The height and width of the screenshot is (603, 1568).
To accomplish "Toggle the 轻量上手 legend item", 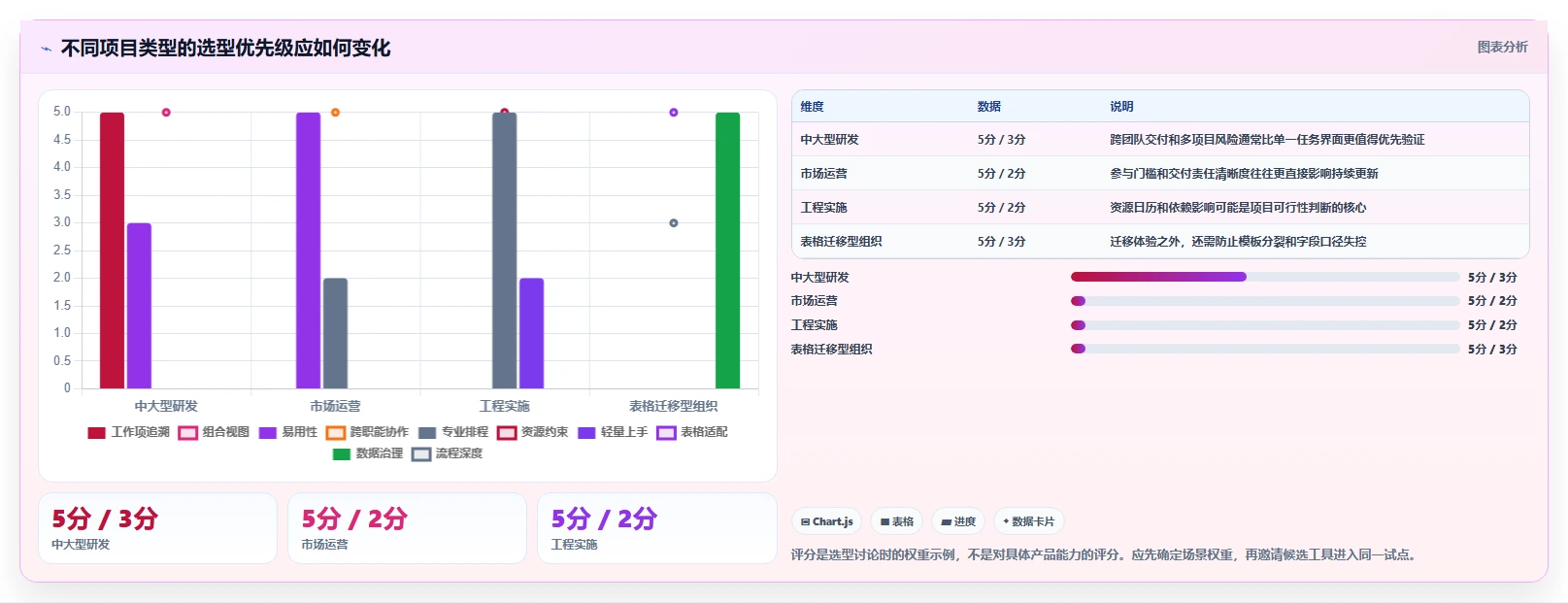I will [x=612, y=432].
